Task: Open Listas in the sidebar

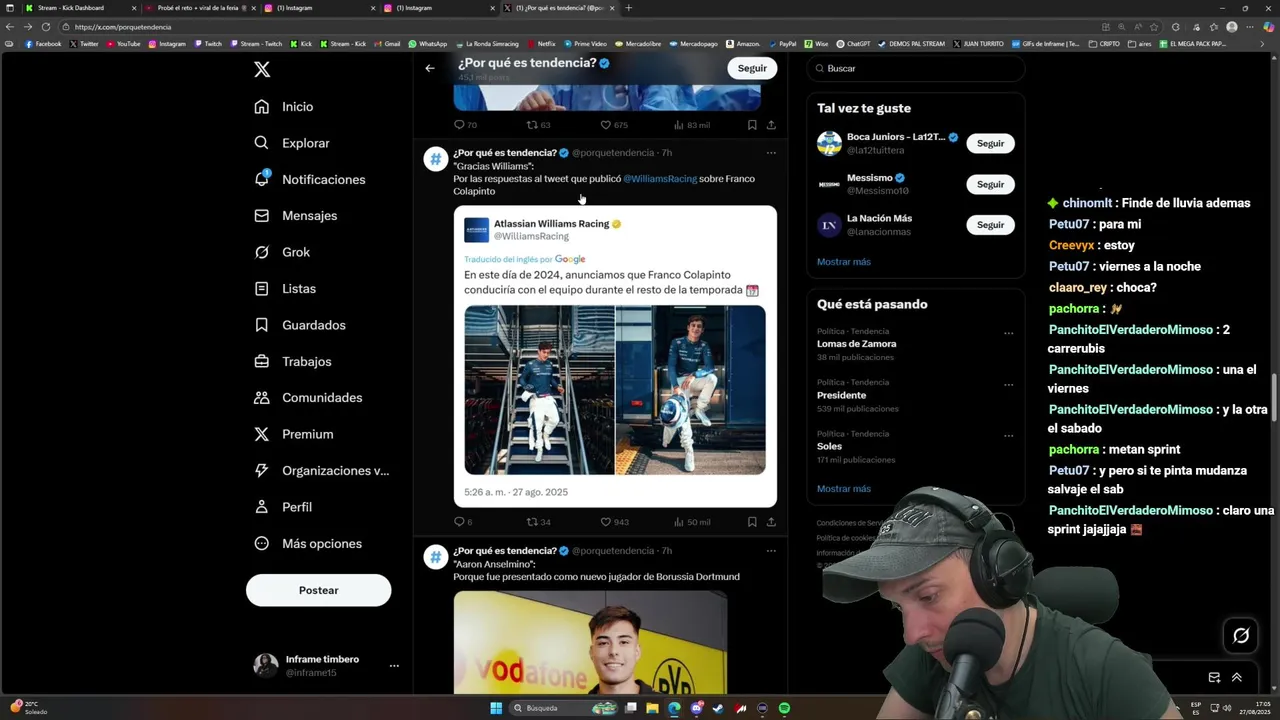Action: [x=285, y=289]
